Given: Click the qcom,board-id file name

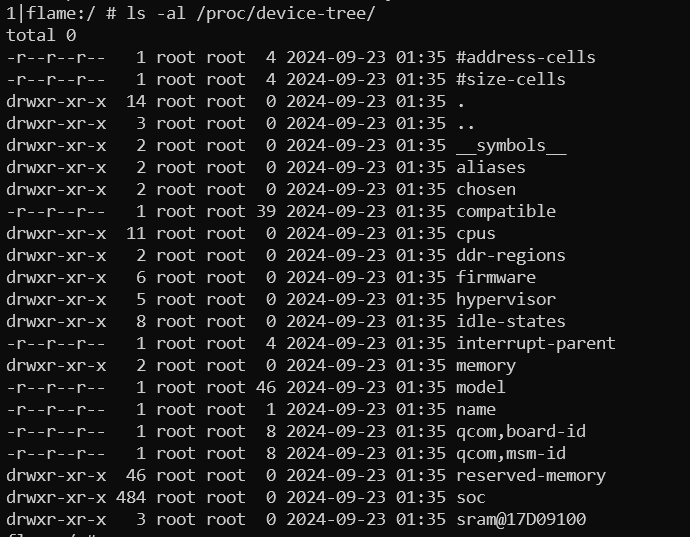Looking at the screenshot, I should click(520, 431).
